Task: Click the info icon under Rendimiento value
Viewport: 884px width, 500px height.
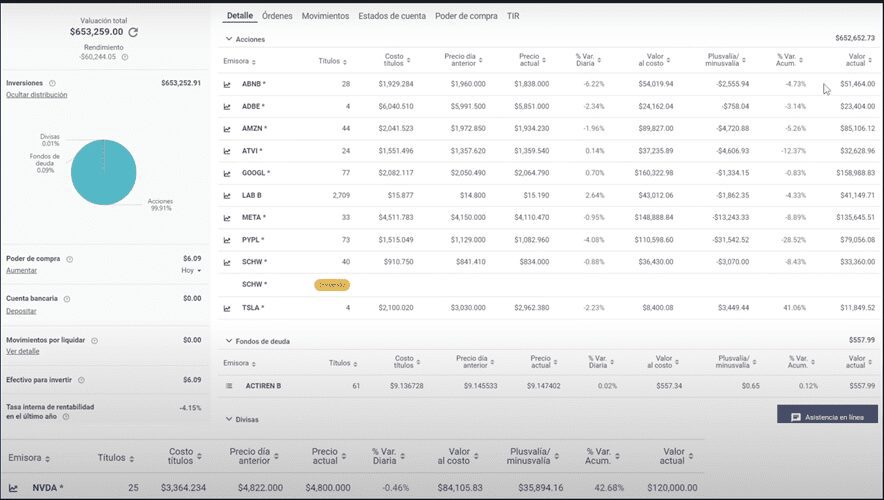Action: (x=125, y=57)
